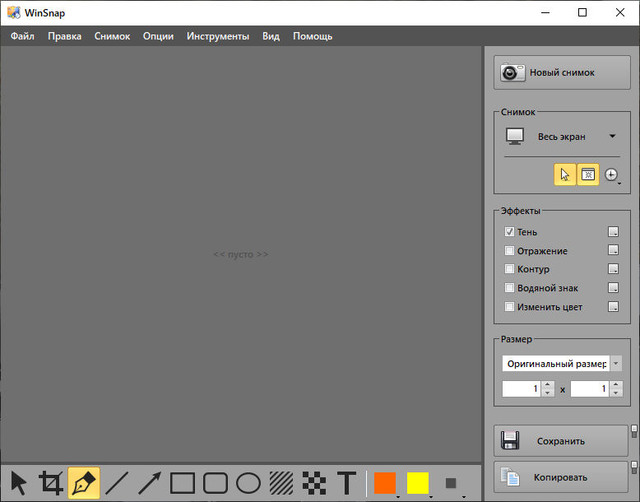Select the Crop tool
The image size is (640, 502).
pos(51,484)
